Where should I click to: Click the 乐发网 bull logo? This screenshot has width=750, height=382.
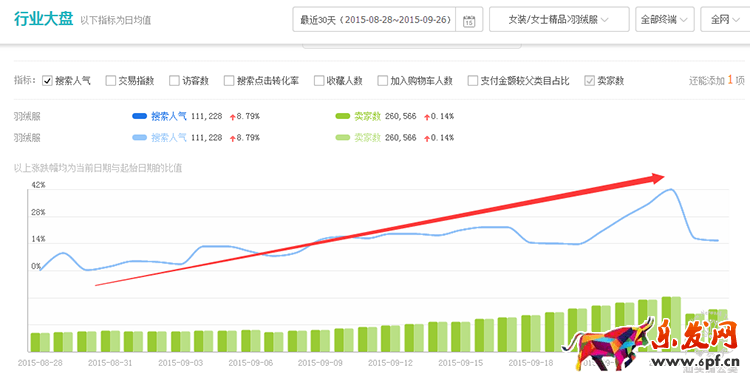click(608, 343)
